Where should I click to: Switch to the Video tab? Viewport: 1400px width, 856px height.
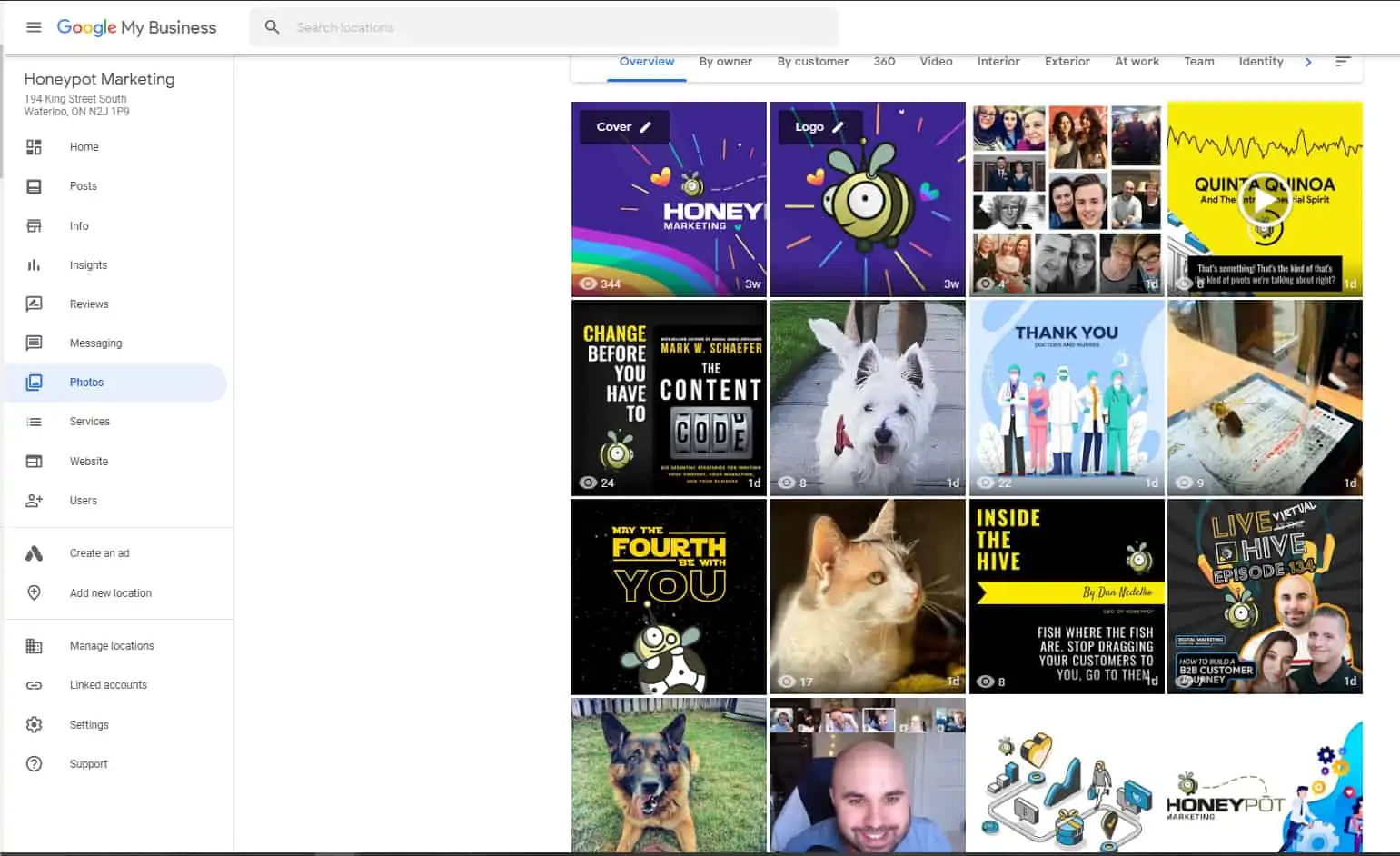[936, 61]
